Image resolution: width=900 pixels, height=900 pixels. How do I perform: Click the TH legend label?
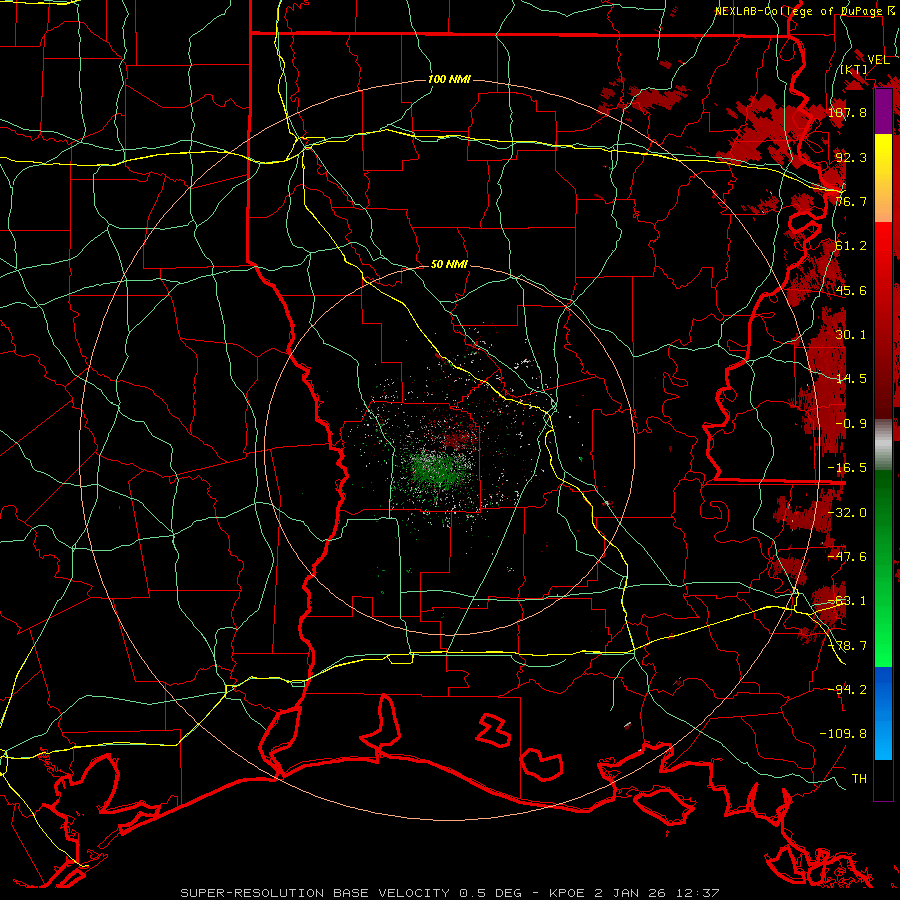[859, 779]
